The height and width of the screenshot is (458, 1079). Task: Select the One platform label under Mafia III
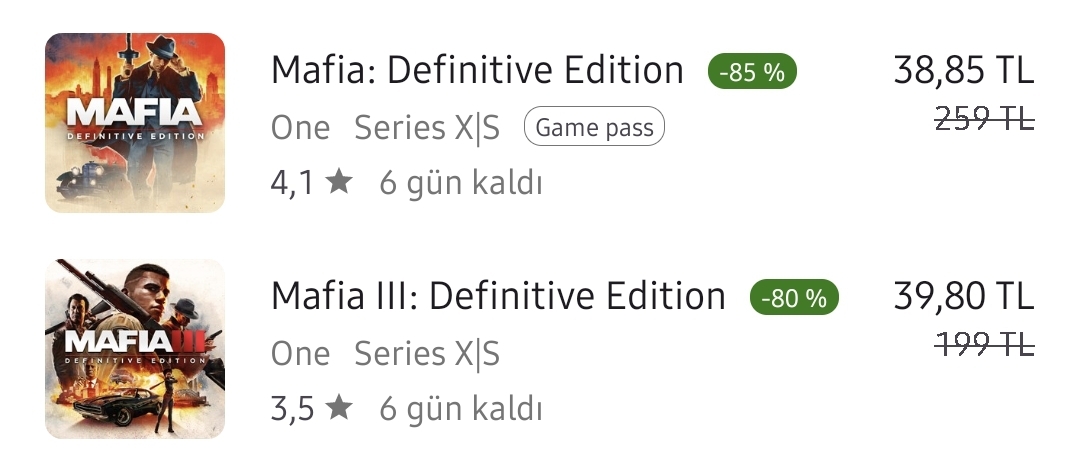pos(300,353)
